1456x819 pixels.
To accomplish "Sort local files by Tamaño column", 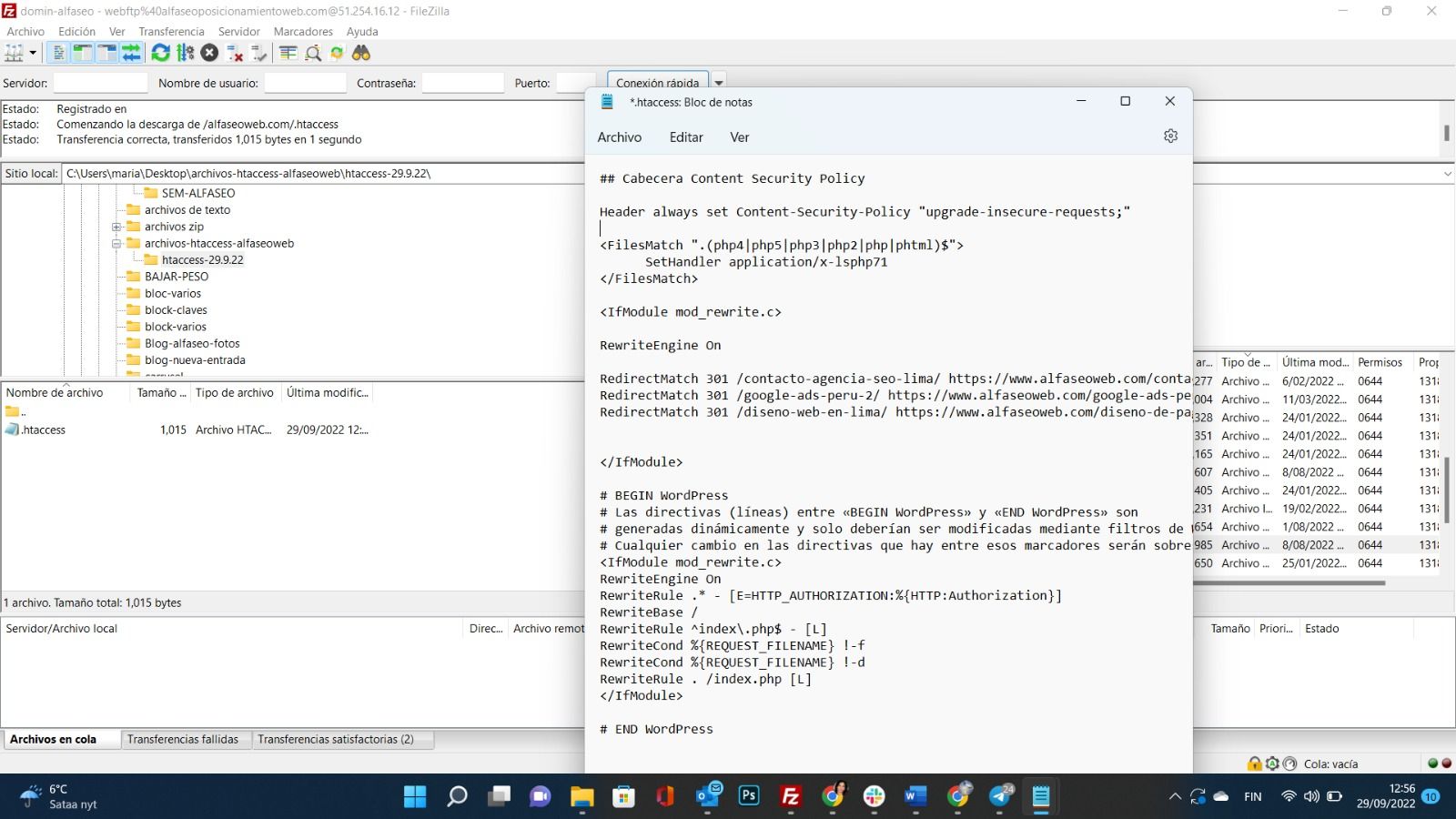I will [161, 392].
